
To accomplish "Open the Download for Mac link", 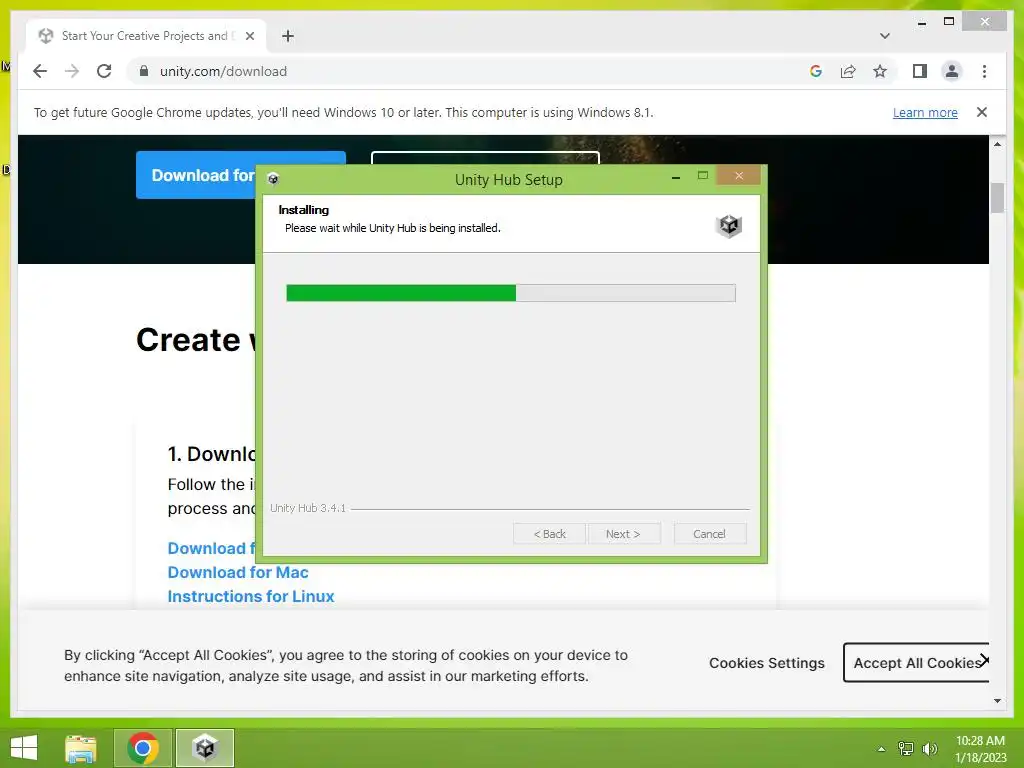I will (238, 572).
